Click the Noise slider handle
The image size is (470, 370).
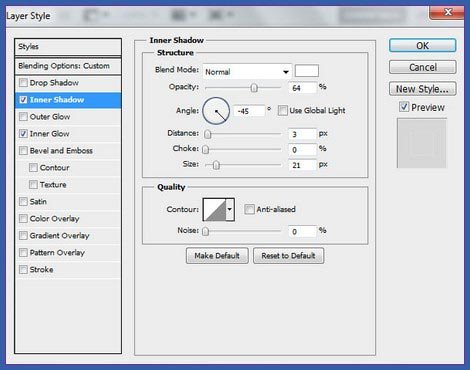(x=206, y=231)
